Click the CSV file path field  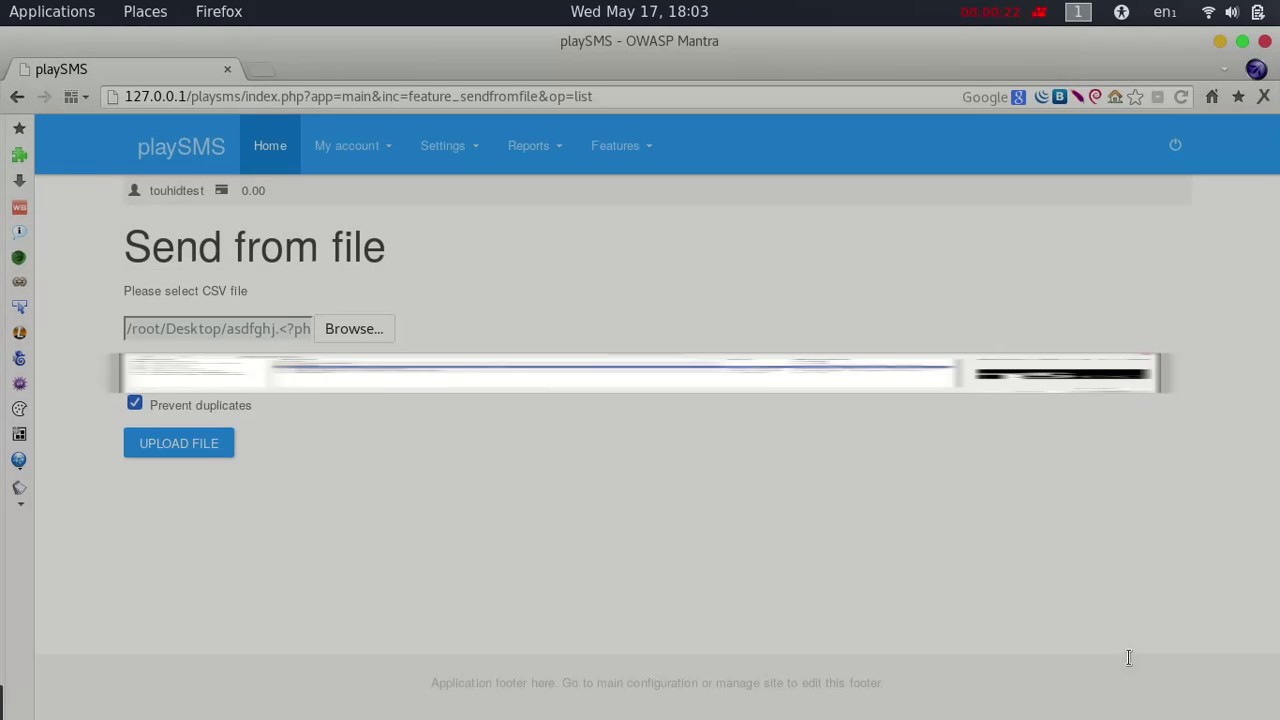click(218, 329)
